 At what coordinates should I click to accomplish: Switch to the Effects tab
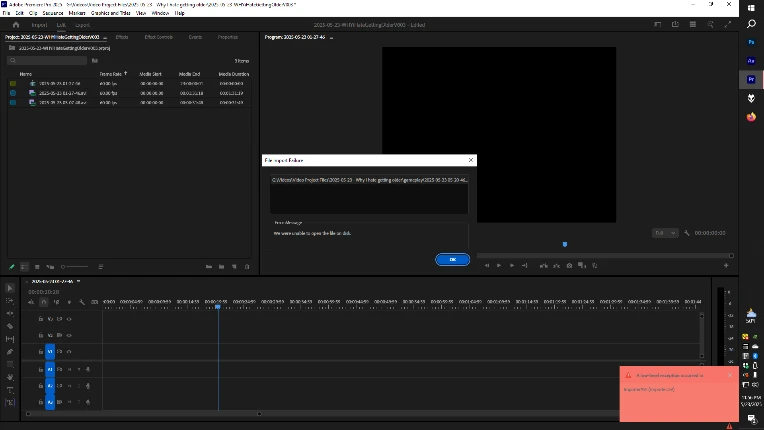click(x=122, y=37)
